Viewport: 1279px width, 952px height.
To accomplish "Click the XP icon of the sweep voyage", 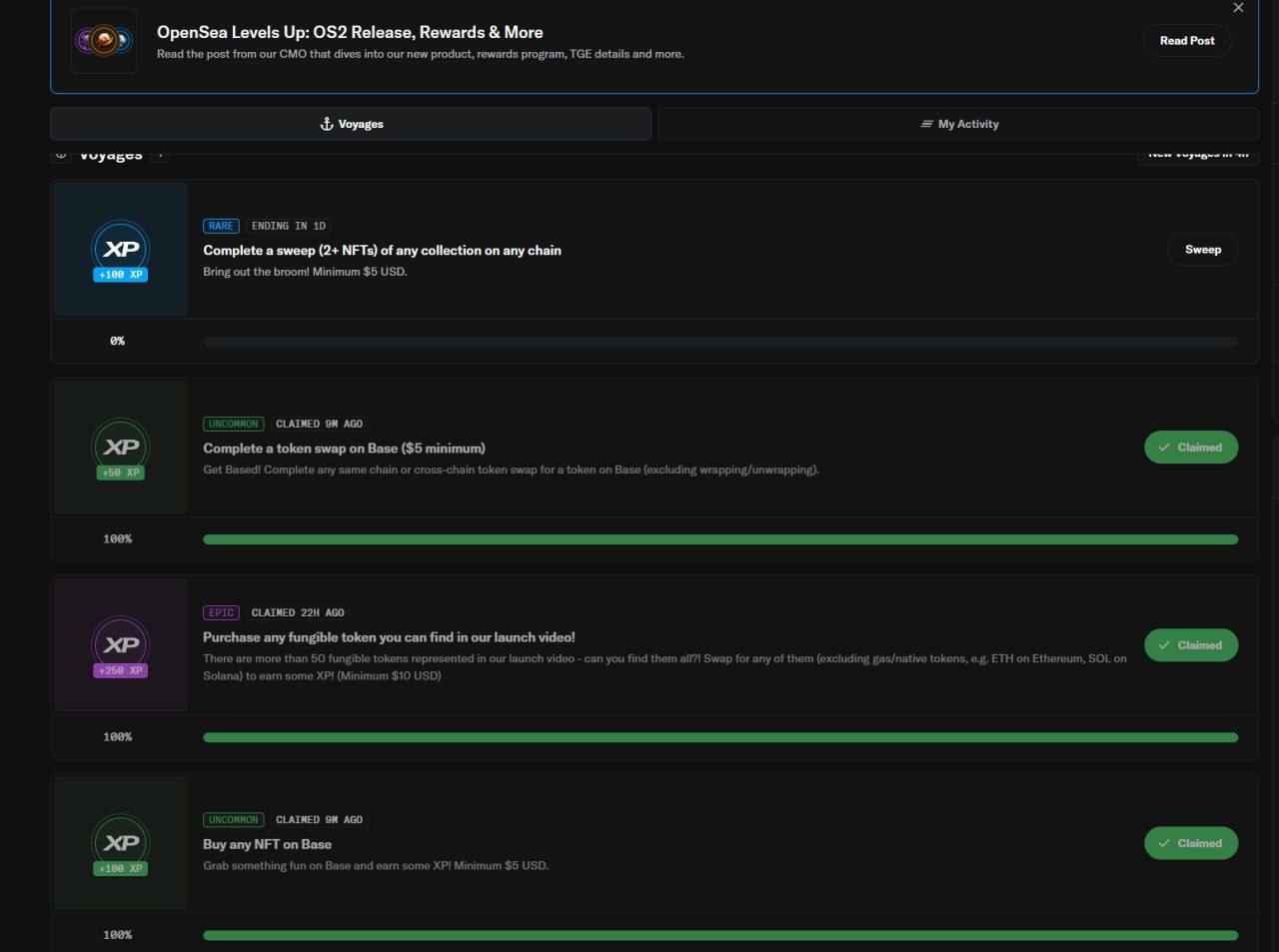I will pos(121,249).
